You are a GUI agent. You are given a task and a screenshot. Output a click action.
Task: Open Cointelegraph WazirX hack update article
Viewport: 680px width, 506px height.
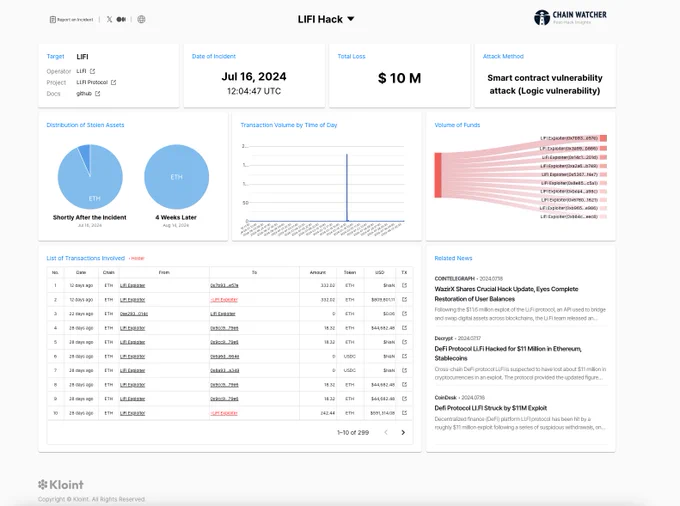[506, 294]
